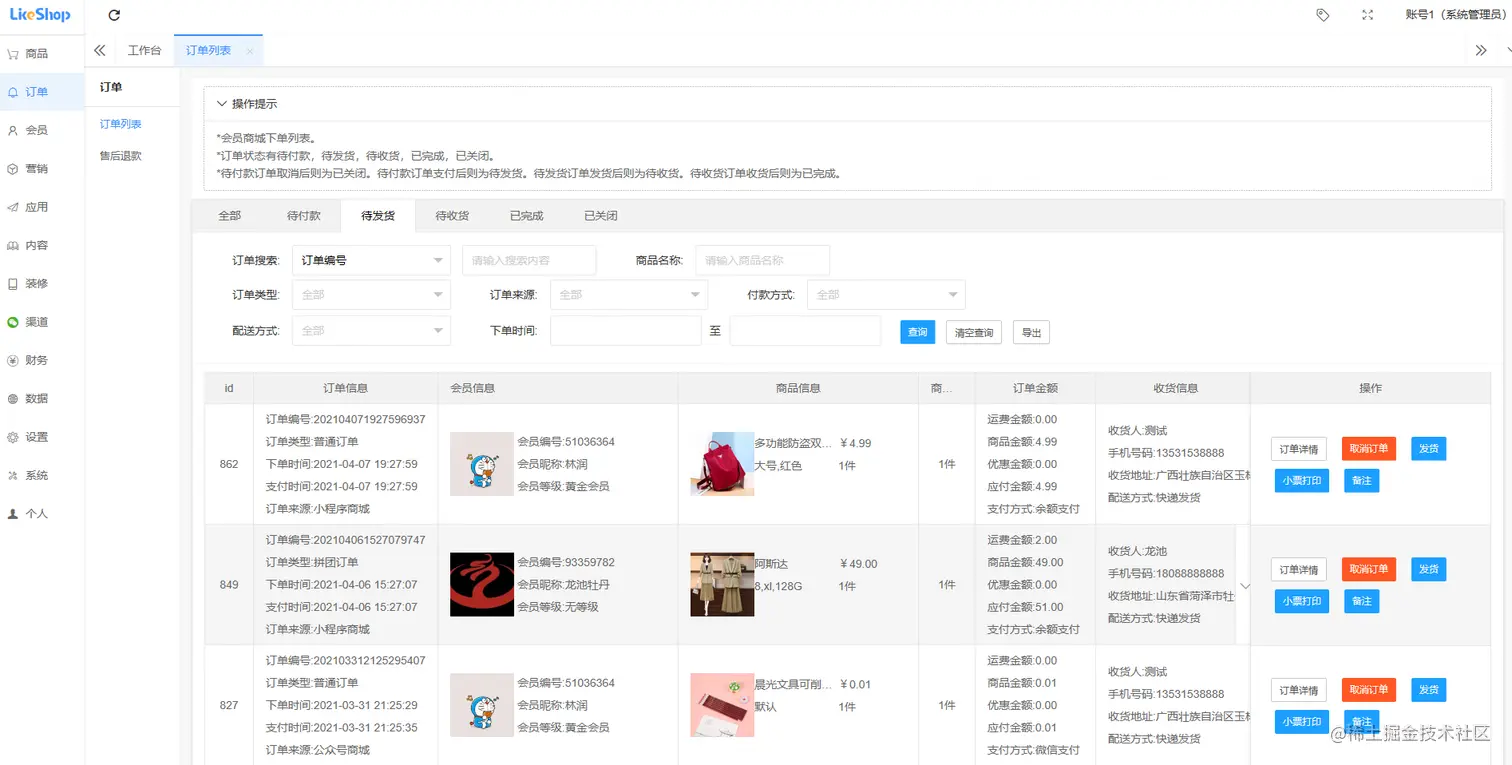This screenshot has height=765, width=1512.
Task: Open 订单详情 for order 849
Action: (1299, 569)
